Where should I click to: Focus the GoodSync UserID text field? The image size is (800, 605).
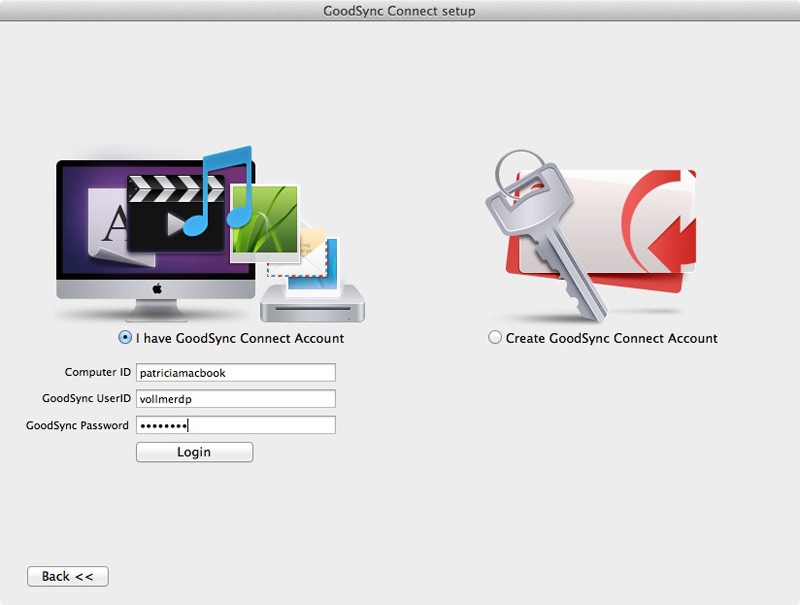(236, 398)
